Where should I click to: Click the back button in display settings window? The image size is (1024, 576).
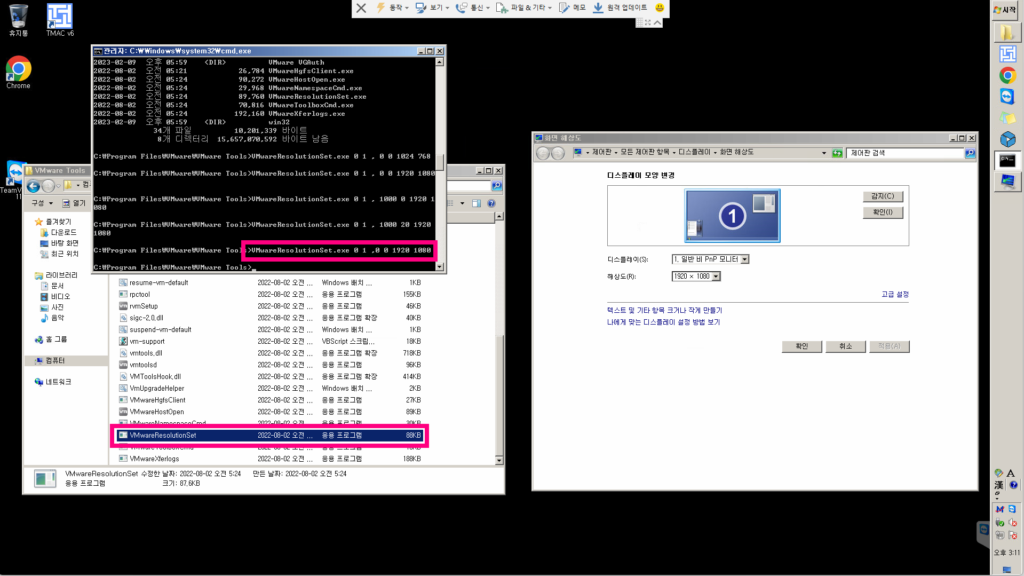point(543,153)
